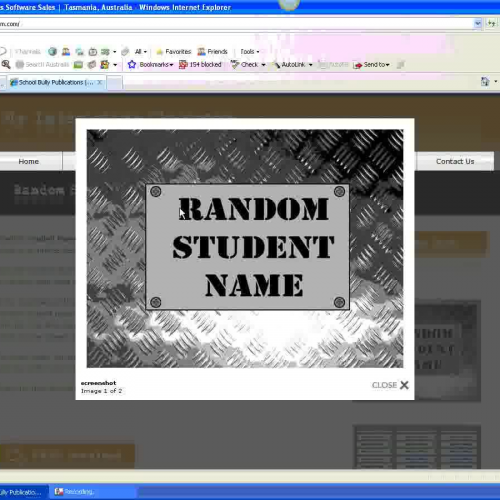Click the 154 blocked popup blocker icon

coord(183,64)
